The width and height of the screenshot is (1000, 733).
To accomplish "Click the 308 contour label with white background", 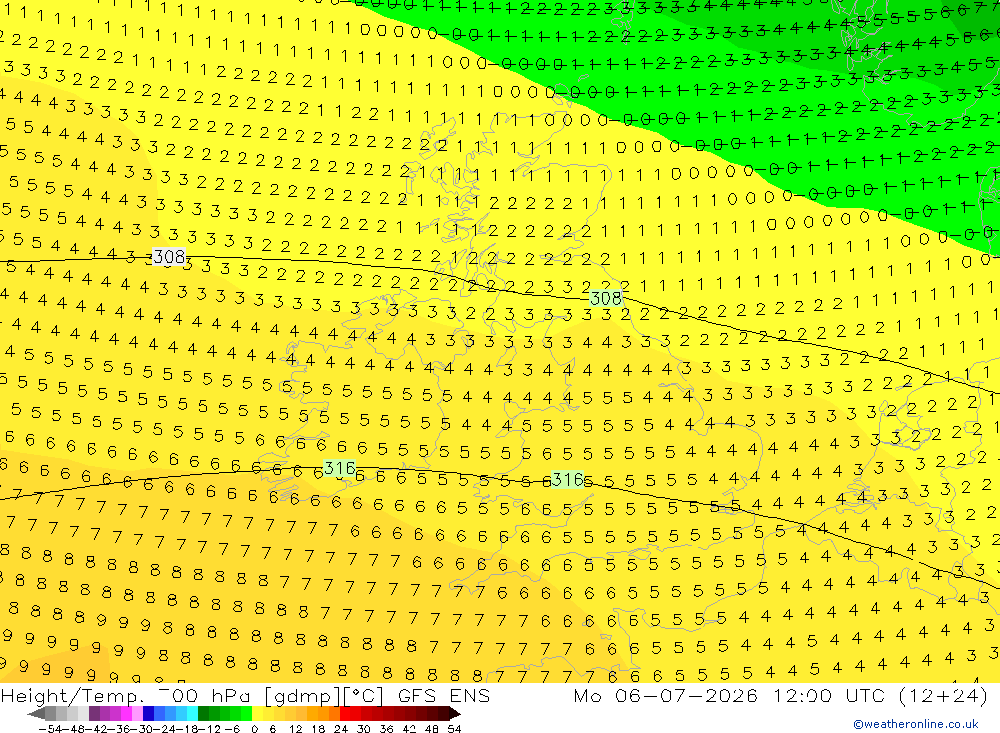I will click(169, 257).
